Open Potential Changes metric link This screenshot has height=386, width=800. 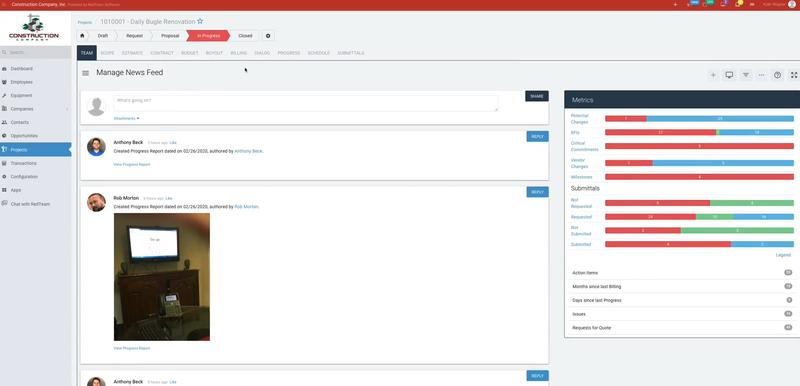click(x=580, y=119)
